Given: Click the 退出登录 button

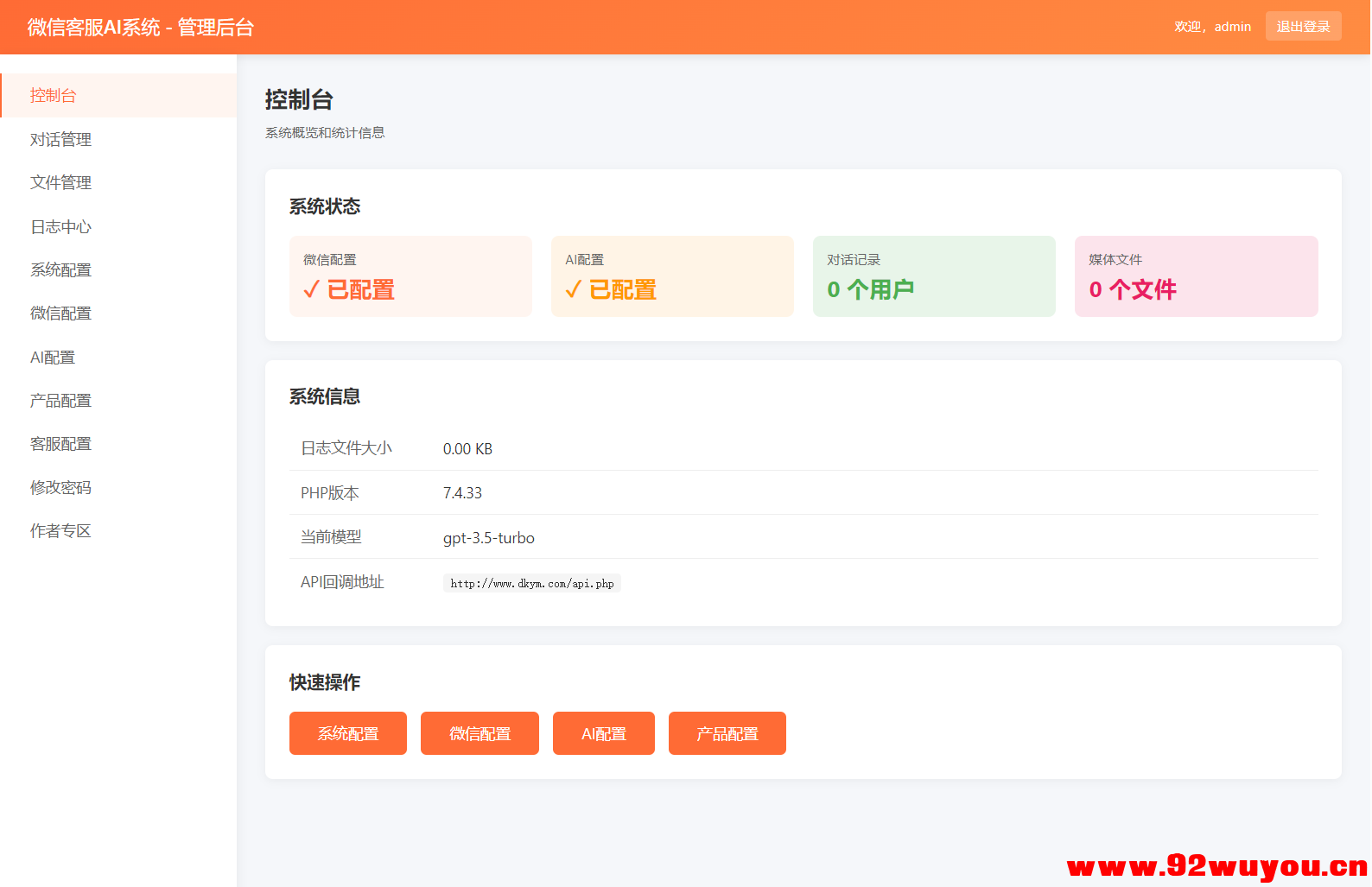Looking at the screenshot, I should 1303,26.
